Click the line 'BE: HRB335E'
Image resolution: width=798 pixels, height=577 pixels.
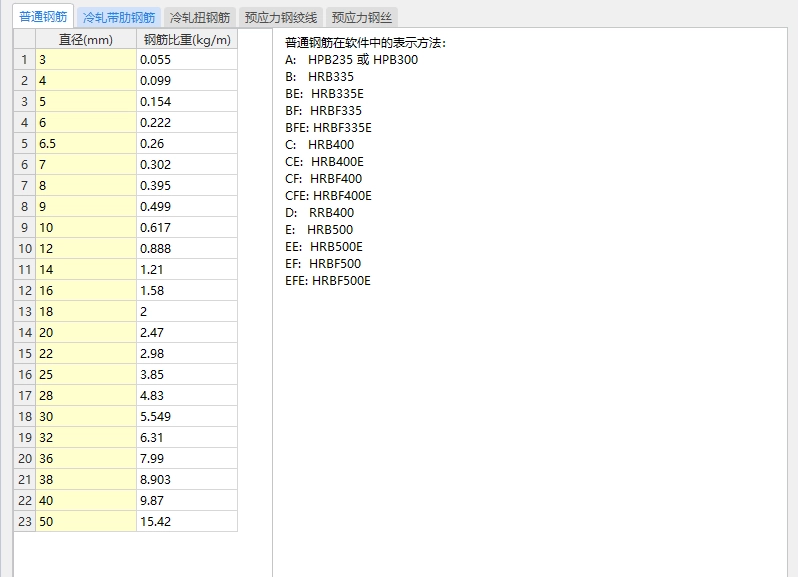(x=324, y=94)
